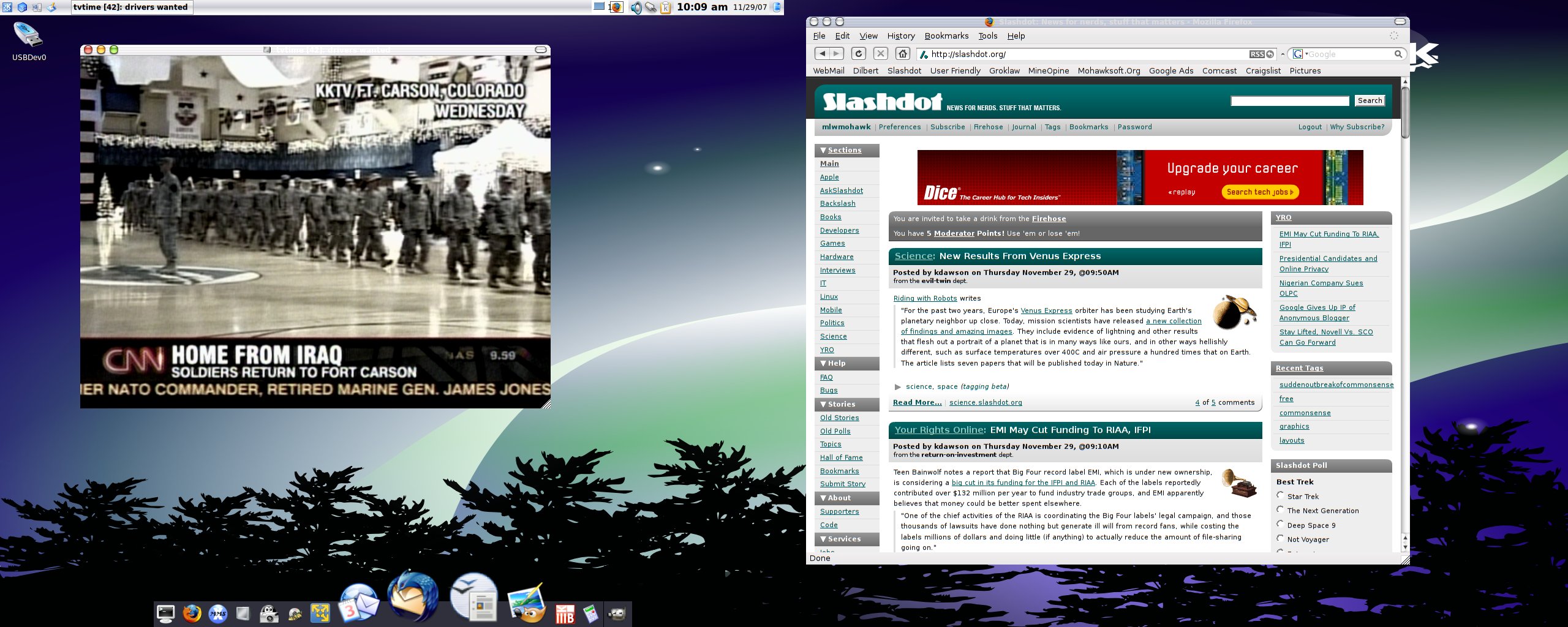Open the KDE K menu launcher
The height and width of the screenshot is (627, 1568).
point(7,7)
